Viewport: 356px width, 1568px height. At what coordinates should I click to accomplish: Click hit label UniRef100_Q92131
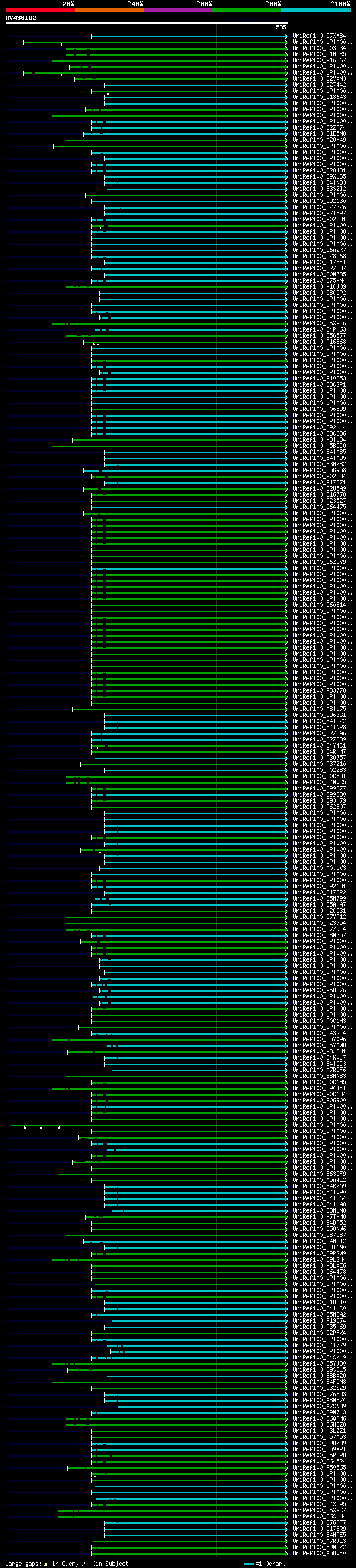[x=319, y=886]
